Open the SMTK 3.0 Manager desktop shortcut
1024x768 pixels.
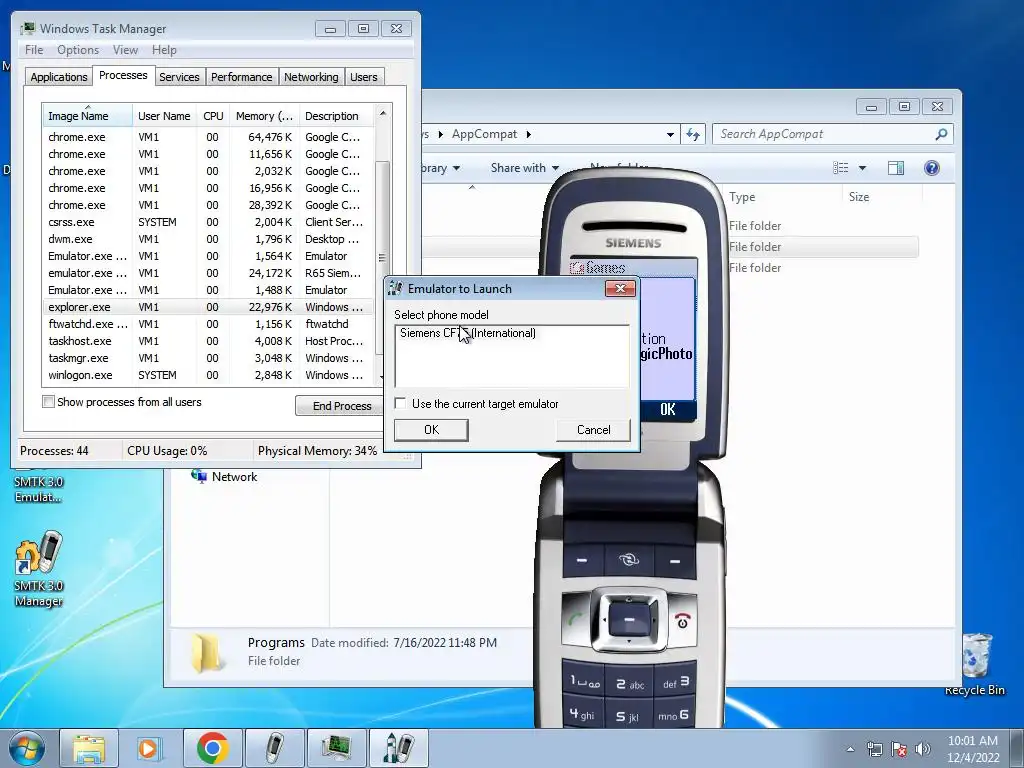click(39, 568)
